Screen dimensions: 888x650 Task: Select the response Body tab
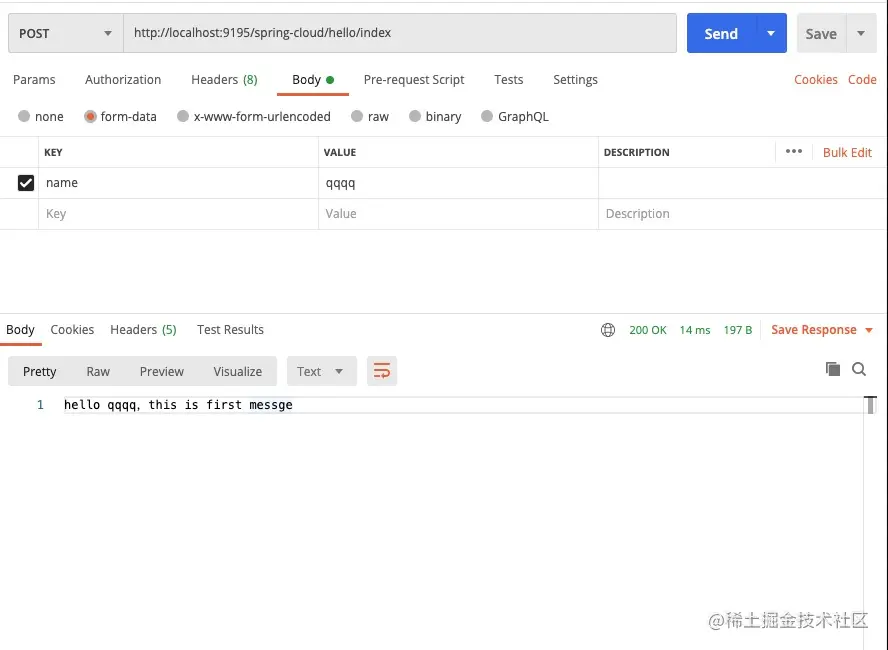(x=20, y=330)
